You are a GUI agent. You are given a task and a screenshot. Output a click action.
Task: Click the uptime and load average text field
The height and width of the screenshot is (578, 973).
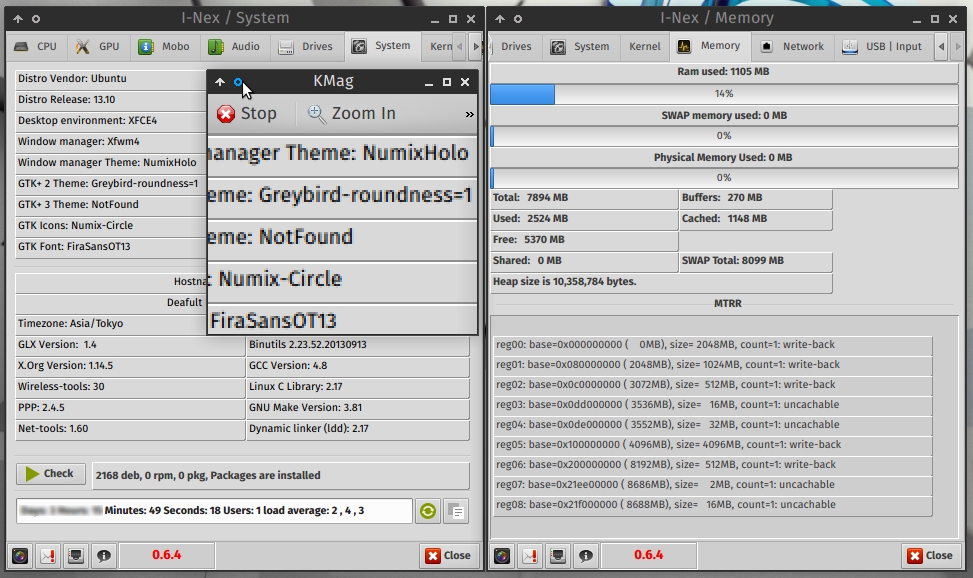coord(214,511)
